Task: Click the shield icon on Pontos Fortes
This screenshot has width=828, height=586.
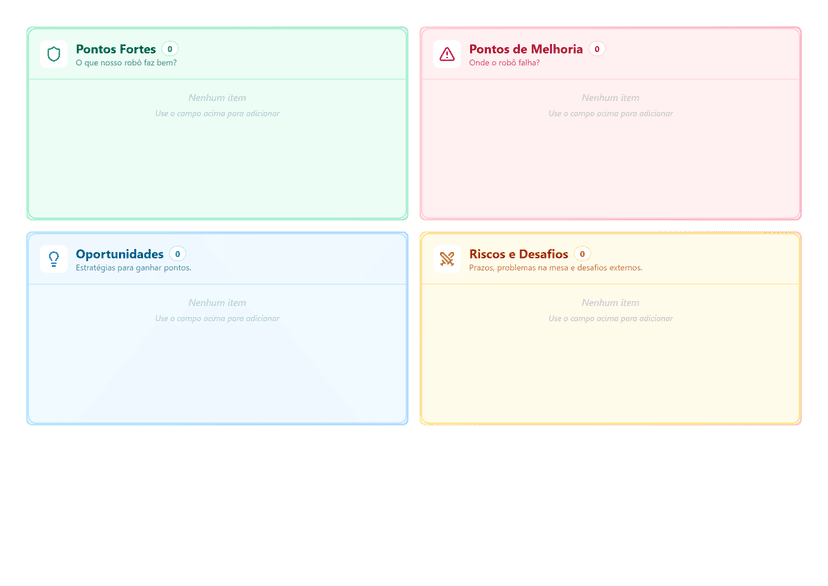Action: [53, 54]
